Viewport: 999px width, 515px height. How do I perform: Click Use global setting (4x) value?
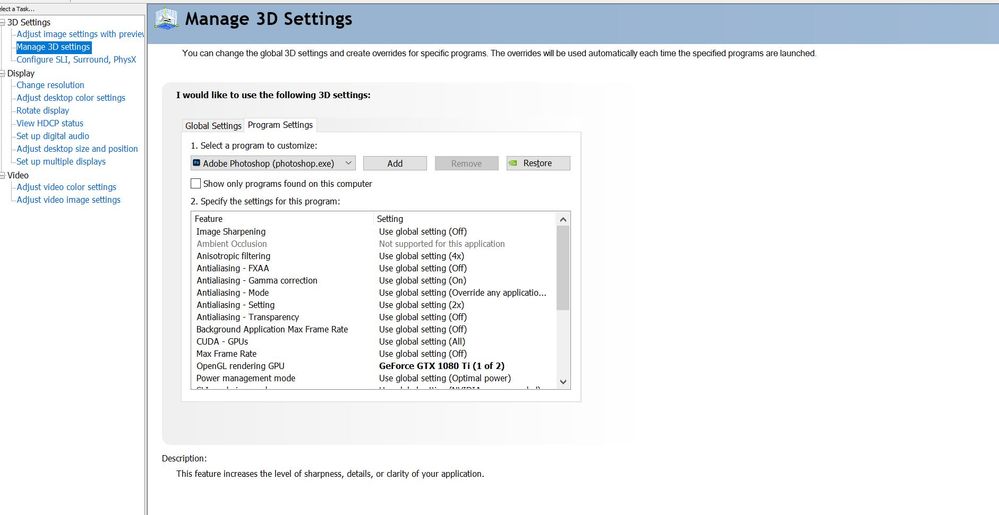(421, 256)
